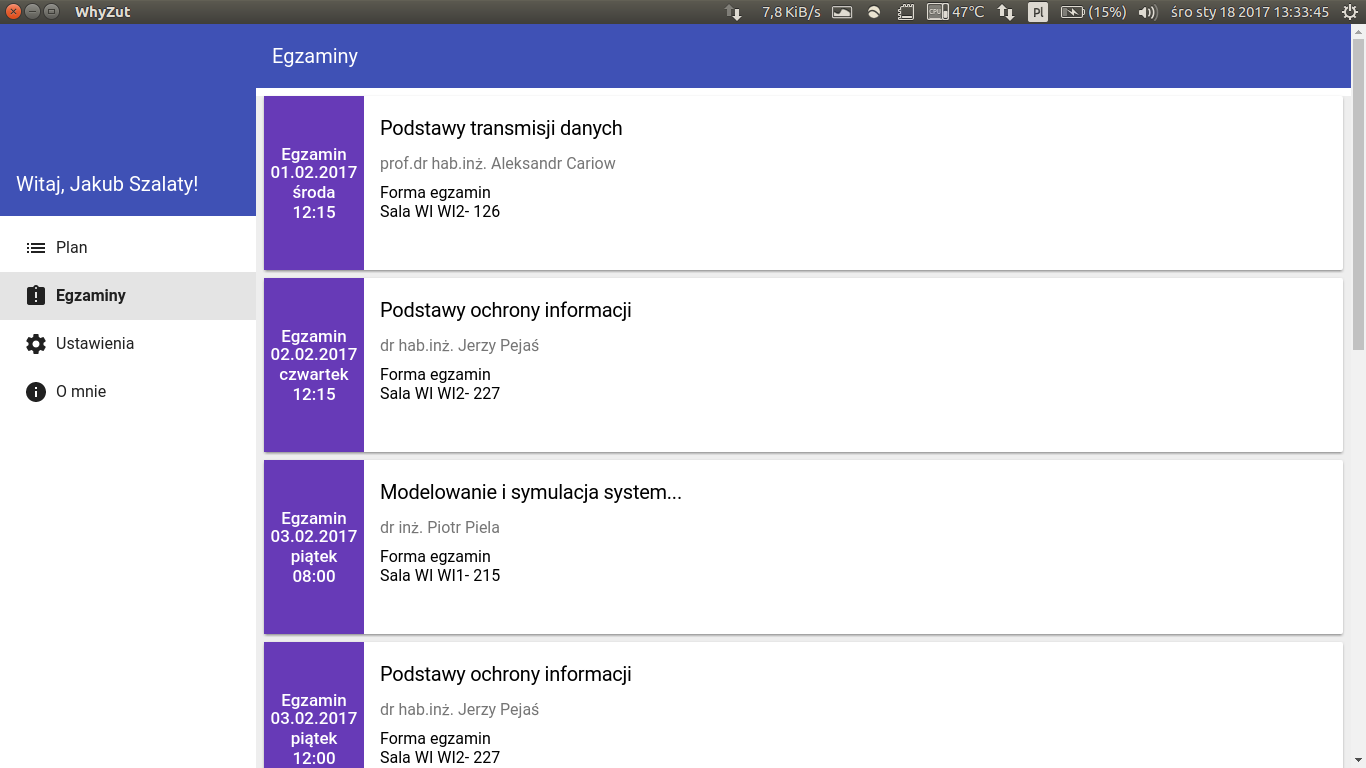This screenshot has height=768, width=1366.
Task: Click Jerzy Pejaś in the czwartek exam card
Action: 498,346
